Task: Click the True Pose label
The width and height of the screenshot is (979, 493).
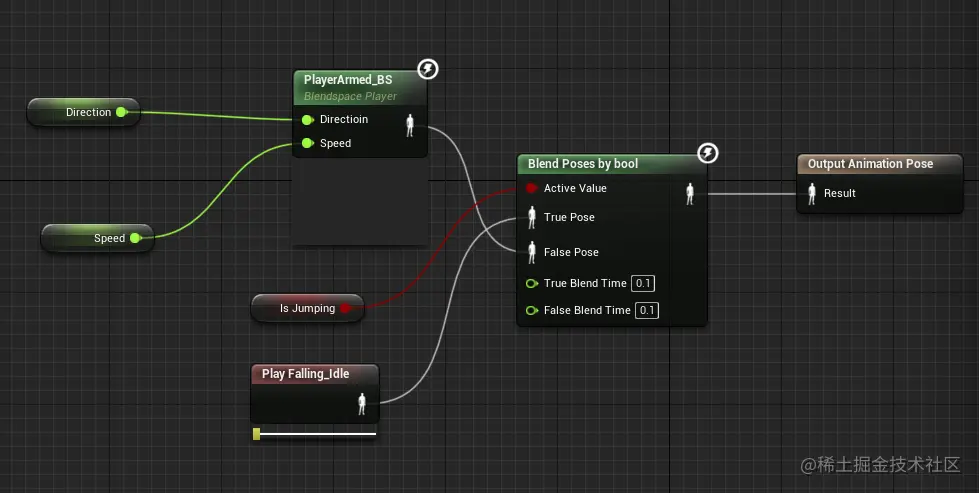Action: [569, 217]
